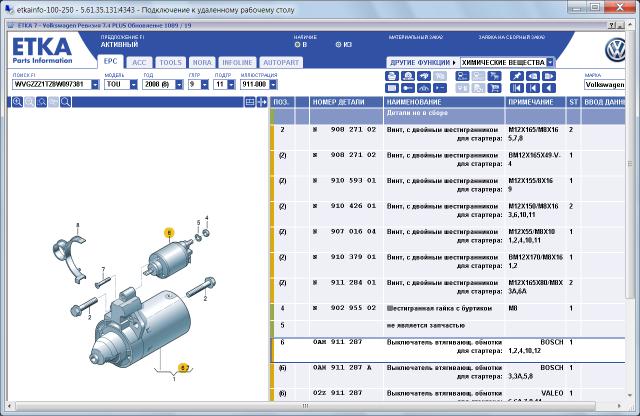Select part number N 902 955 02
This screenshot has height=416, width=640.
[344, 308]
